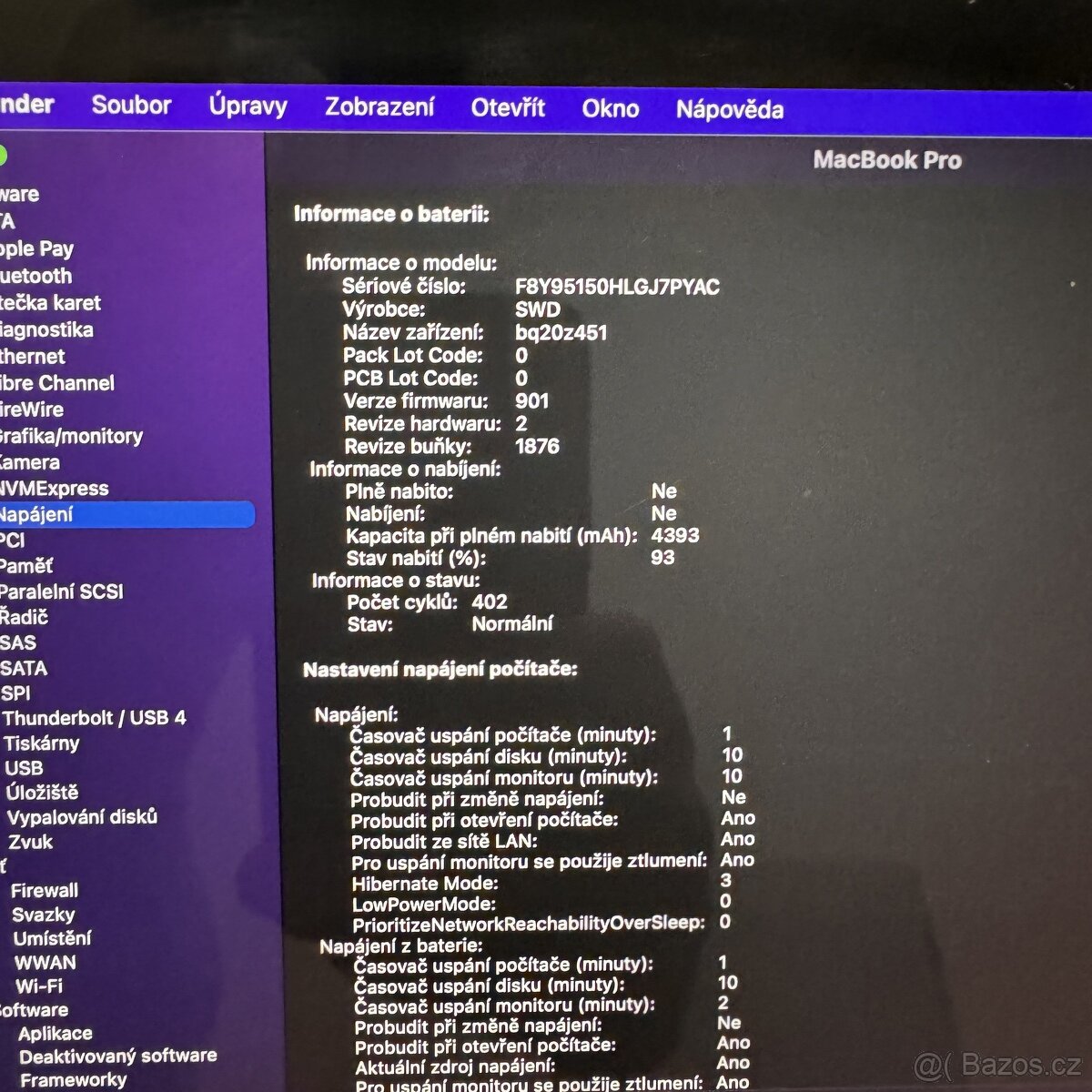
Task: Click the device name bq20z451
Action: pyautogui.click(x=561, y=332)
